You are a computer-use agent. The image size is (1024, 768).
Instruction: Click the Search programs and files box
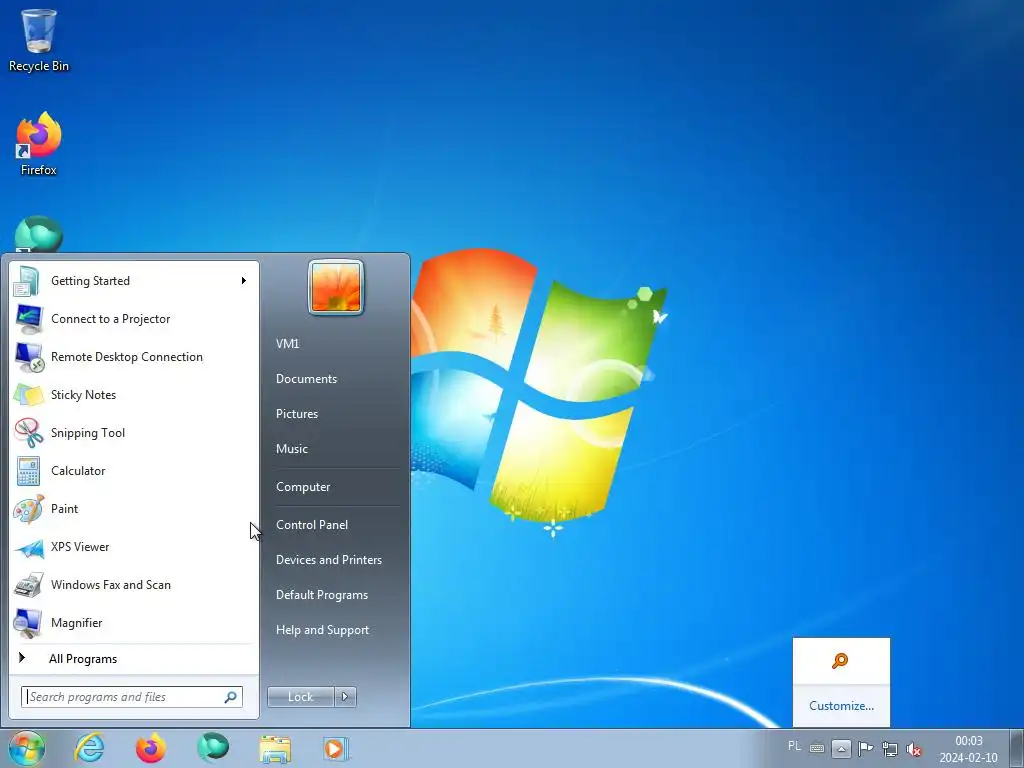[x=131, y=697]
